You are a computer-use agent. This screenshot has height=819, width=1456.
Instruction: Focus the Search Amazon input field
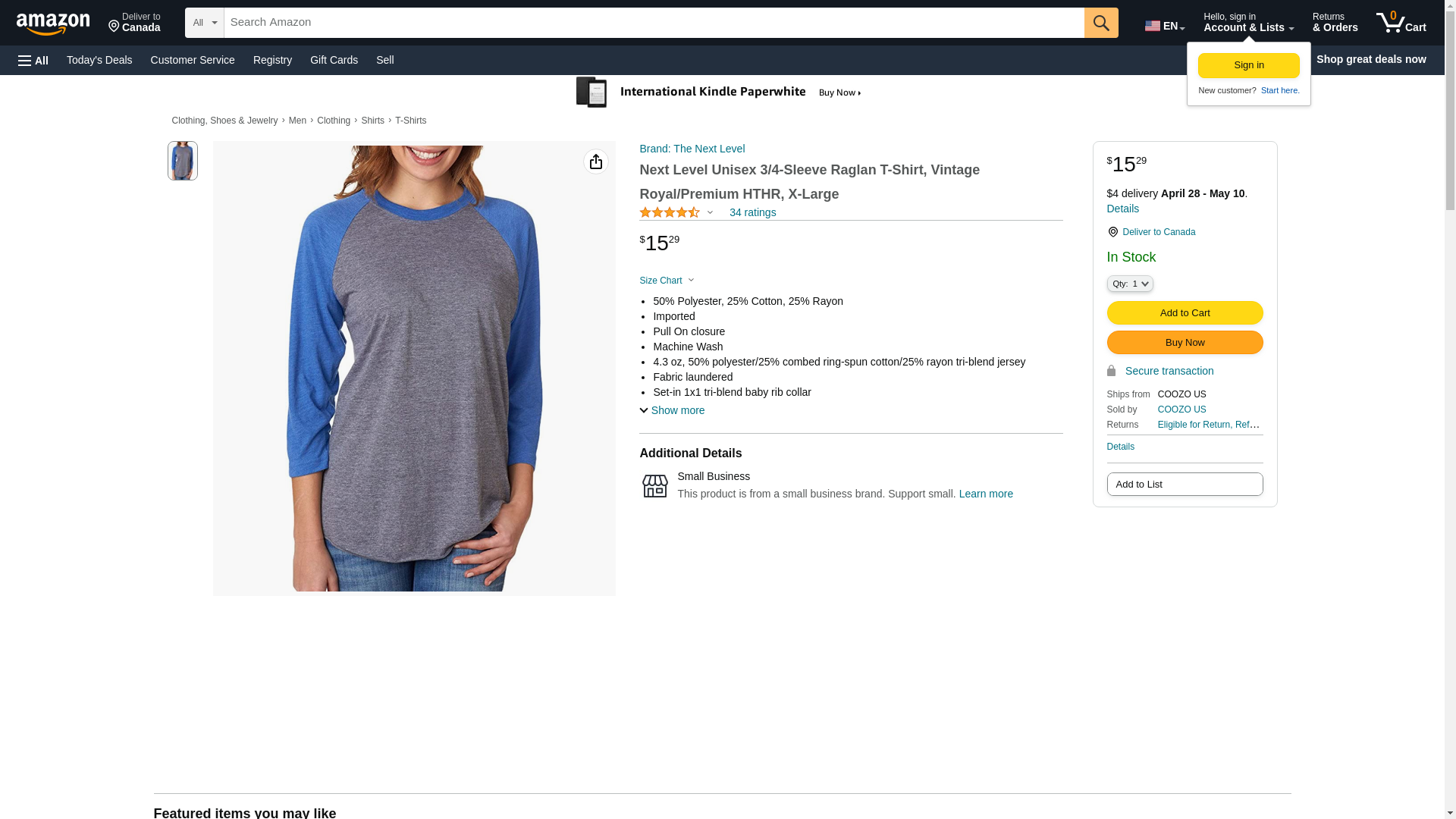click(654, 23)
